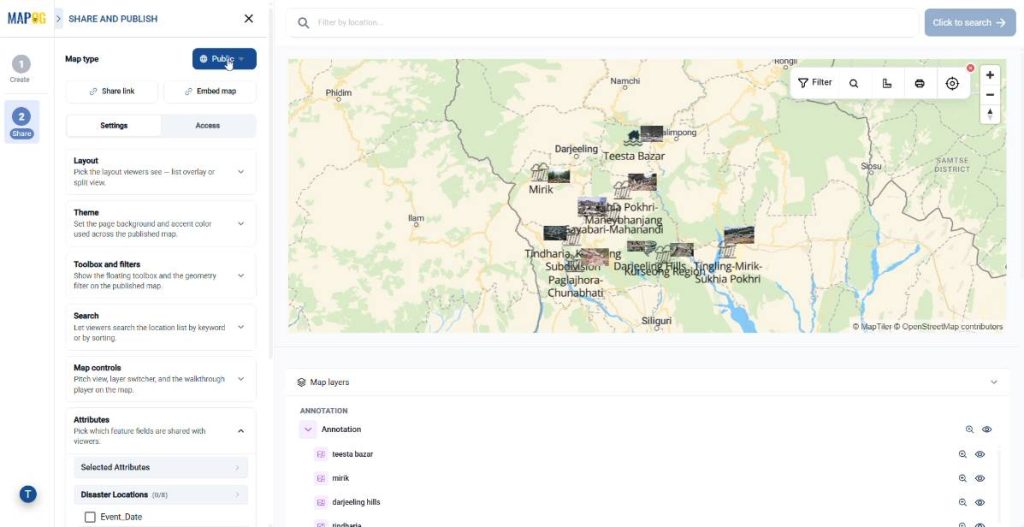Zoom to mirik layer
This screenshot has width=1024, height=527.
(x=962, y=479)
